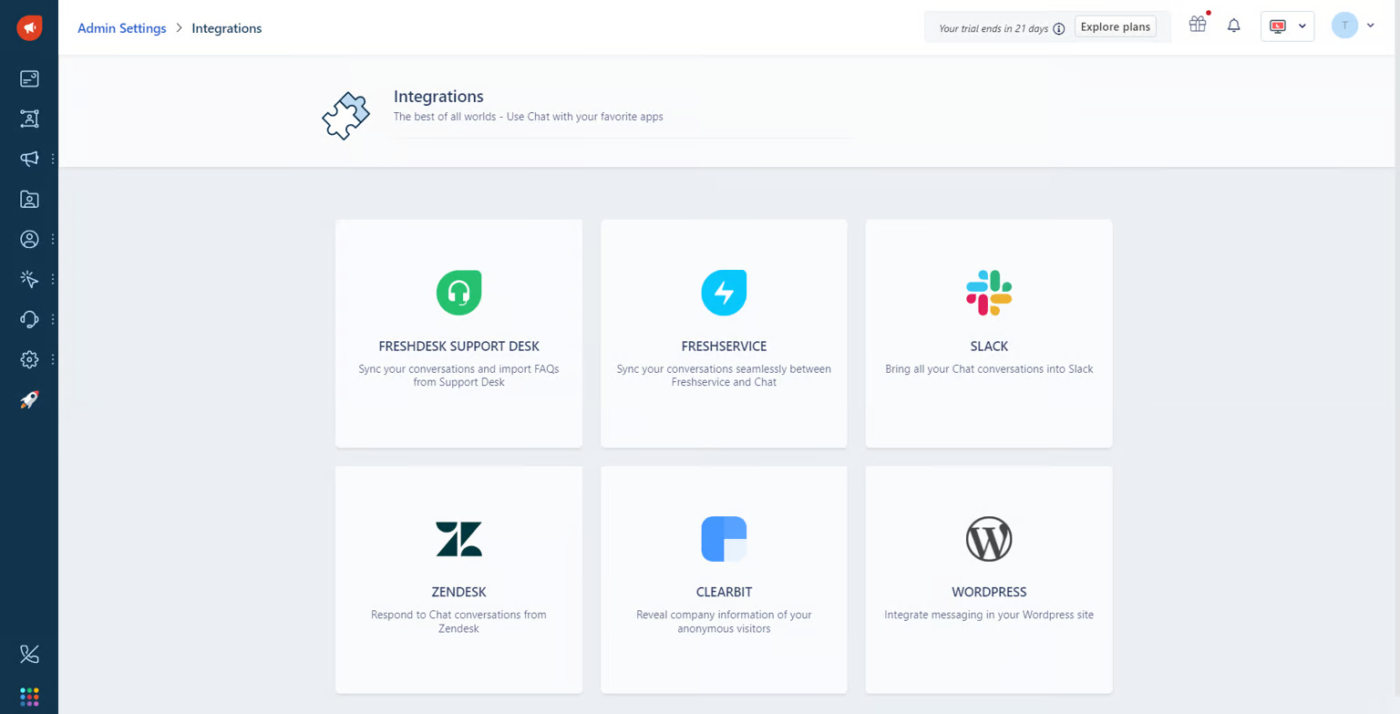Go back to Admin Settings breadcrumb
This screenshot has width=1400, height=714.
coord(122,28)
